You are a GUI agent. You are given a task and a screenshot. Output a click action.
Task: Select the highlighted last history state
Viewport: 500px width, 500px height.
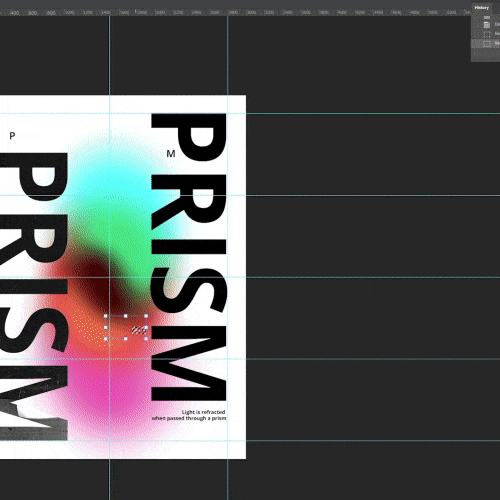click(x=485, y=44)
